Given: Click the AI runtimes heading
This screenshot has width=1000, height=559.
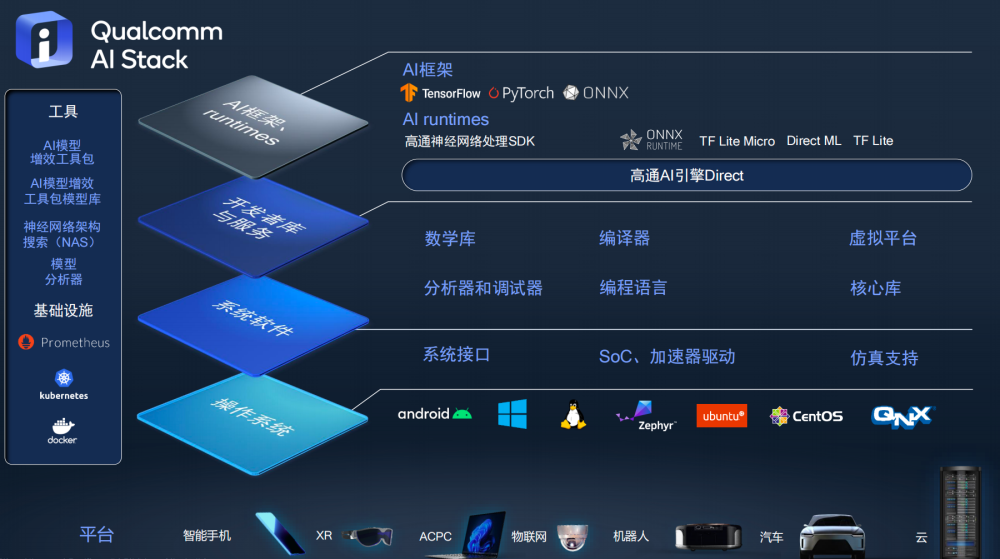Looking at the screenshot, I should pyautogui.click(x=445, y=119).
